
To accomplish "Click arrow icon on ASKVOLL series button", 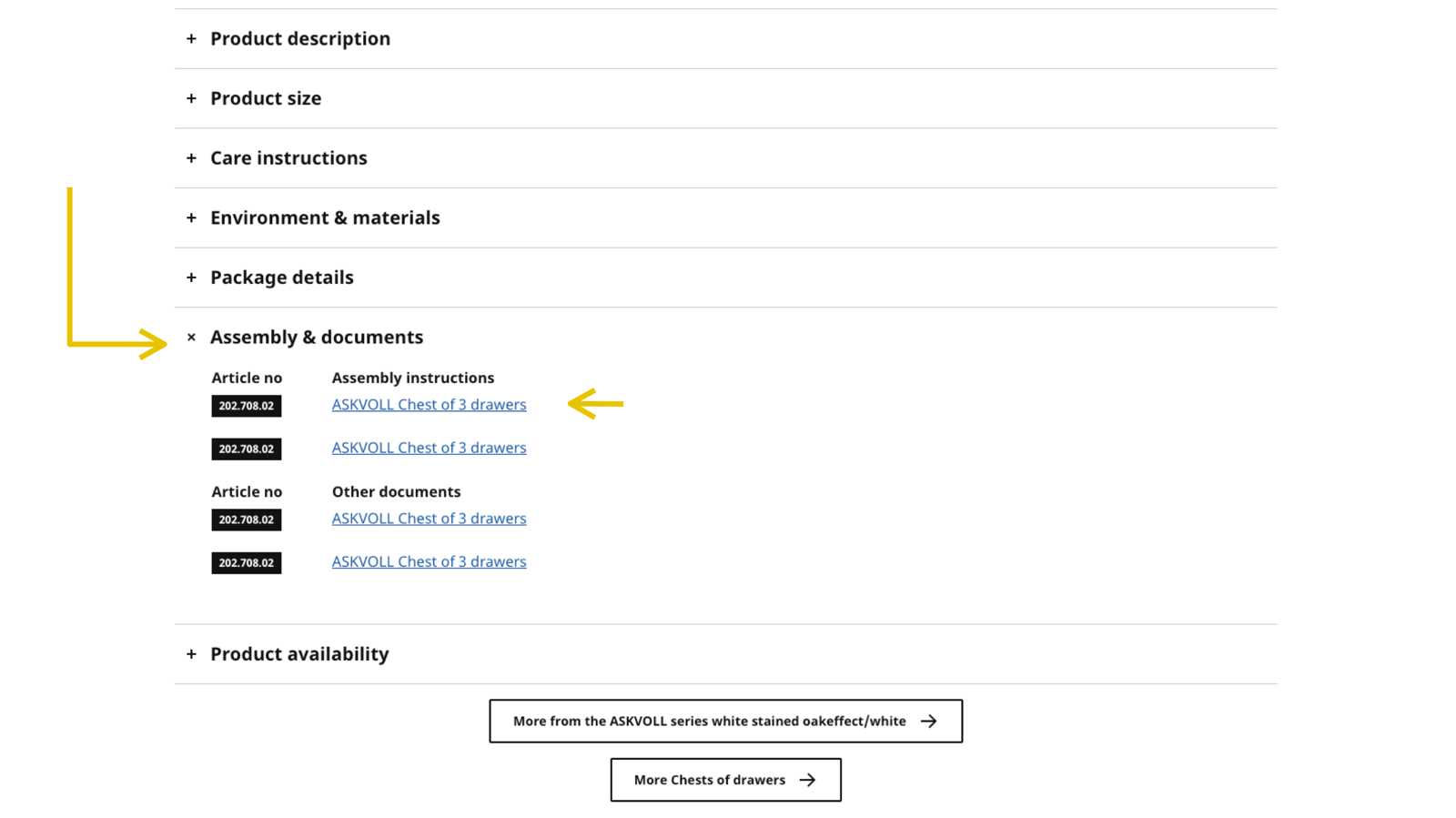I will [928, 722].
